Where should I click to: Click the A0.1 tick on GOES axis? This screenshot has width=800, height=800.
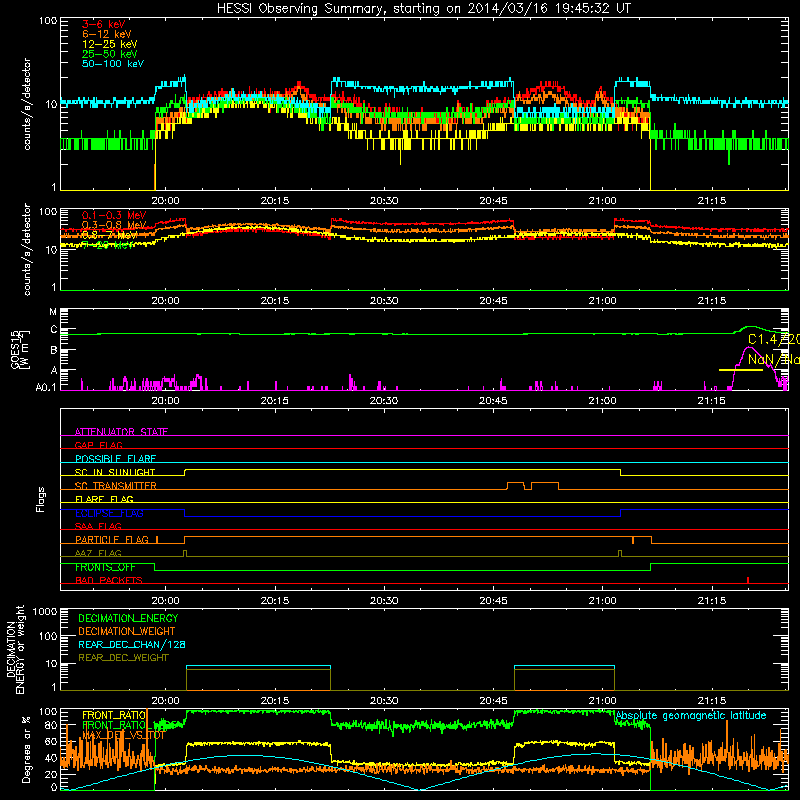click(x=46, y=387)
